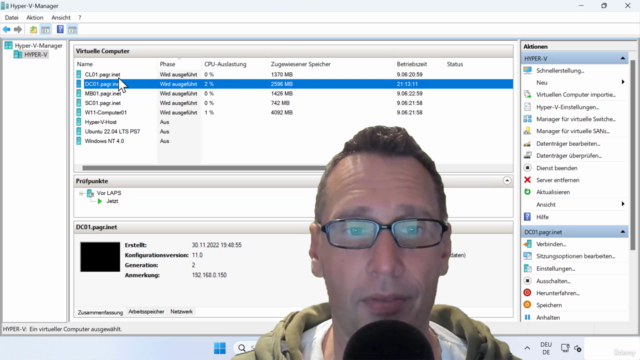Expand the Neu submenu arrow
This screenshot has width=640, height=360.
click(623, 82)
